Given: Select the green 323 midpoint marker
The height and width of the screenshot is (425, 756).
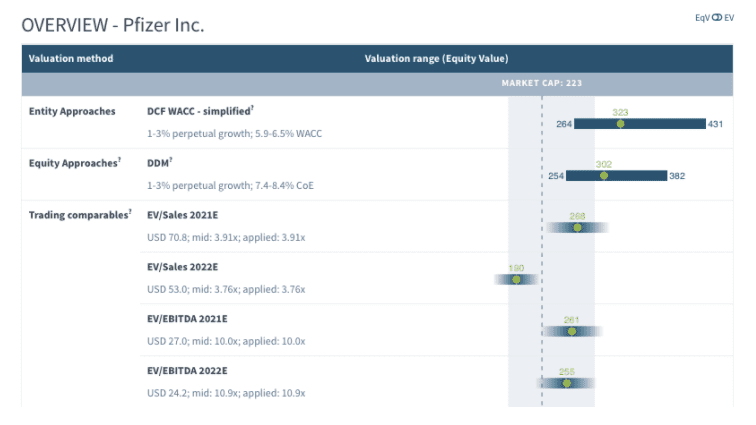Looking at the screenshot, I should (x=620, y=124).
